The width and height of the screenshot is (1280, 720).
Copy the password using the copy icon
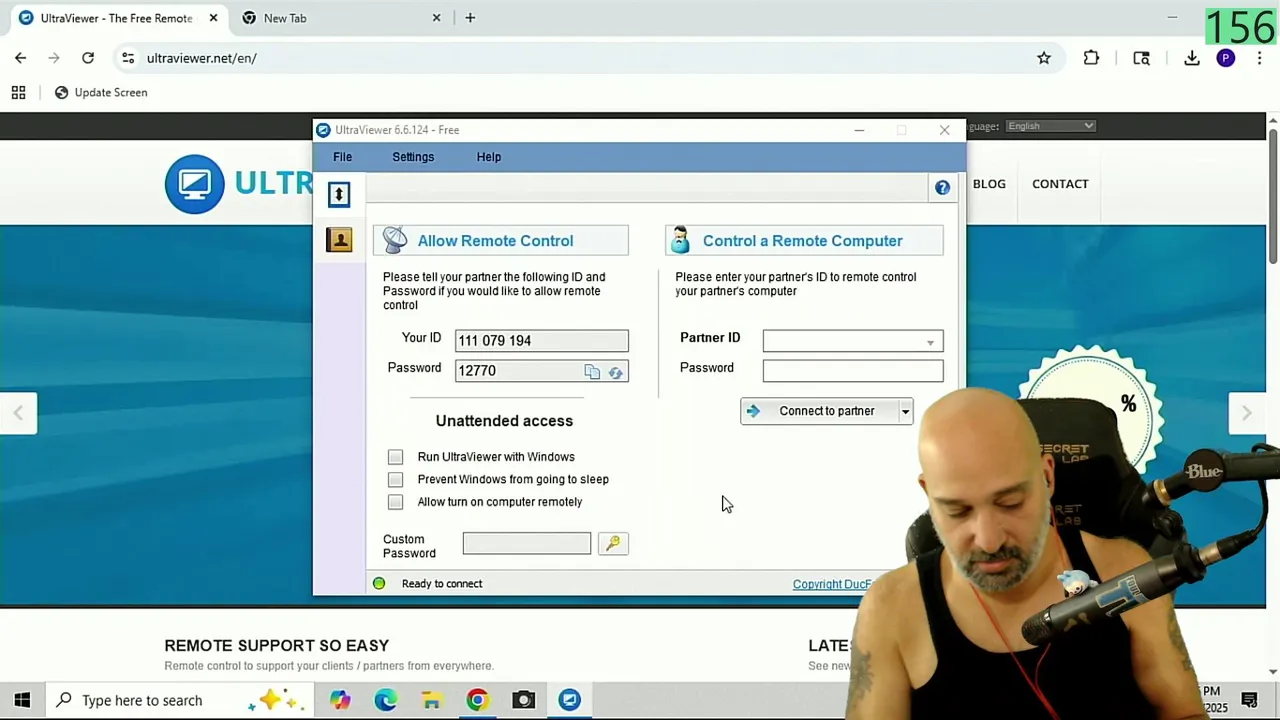[592, 372]
